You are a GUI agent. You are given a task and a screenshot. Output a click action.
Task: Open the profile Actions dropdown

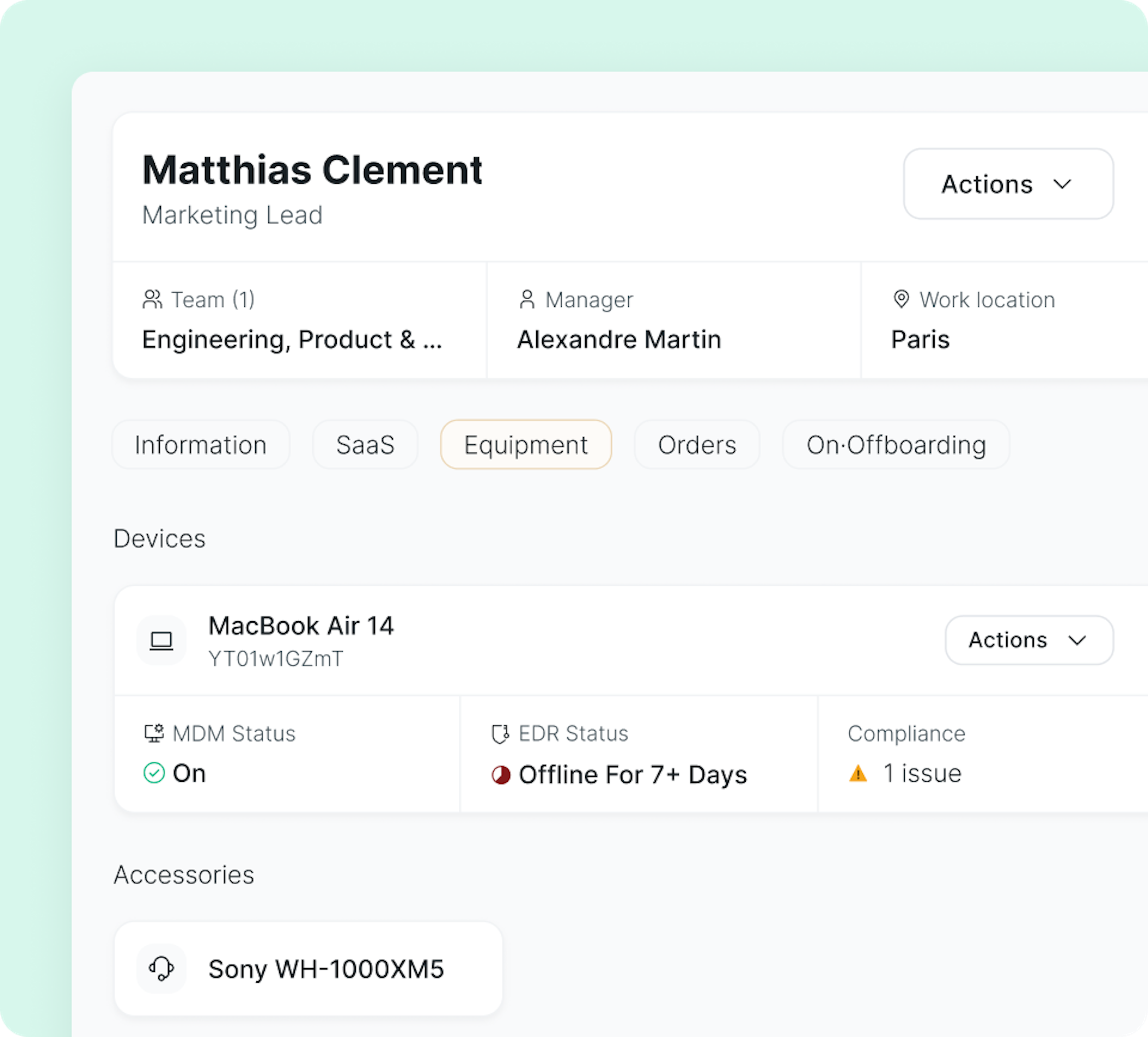point(1008,184)
